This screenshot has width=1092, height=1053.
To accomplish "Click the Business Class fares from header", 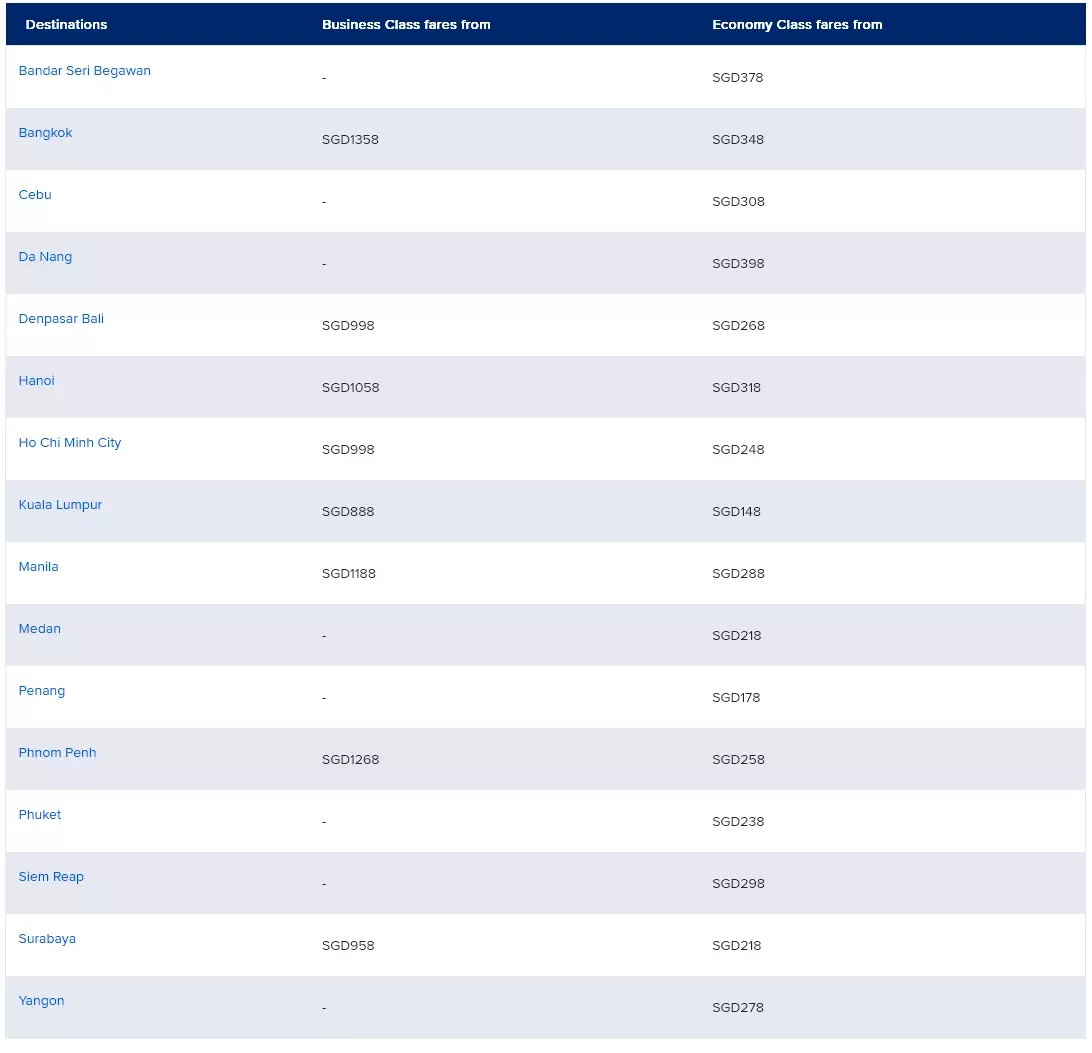I will [x=406, y=24].
